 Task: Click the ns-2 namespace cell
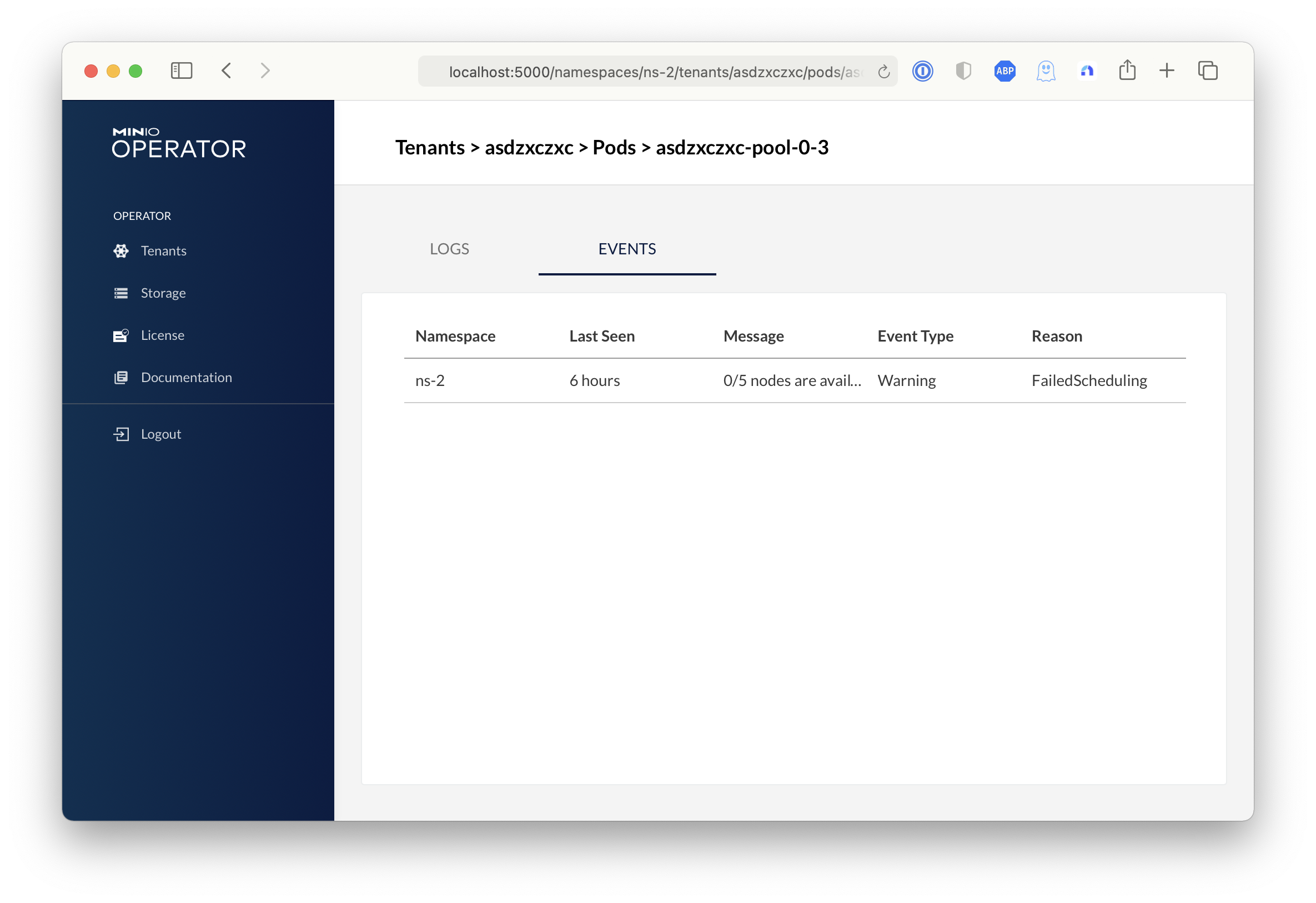tap(430, 380)
